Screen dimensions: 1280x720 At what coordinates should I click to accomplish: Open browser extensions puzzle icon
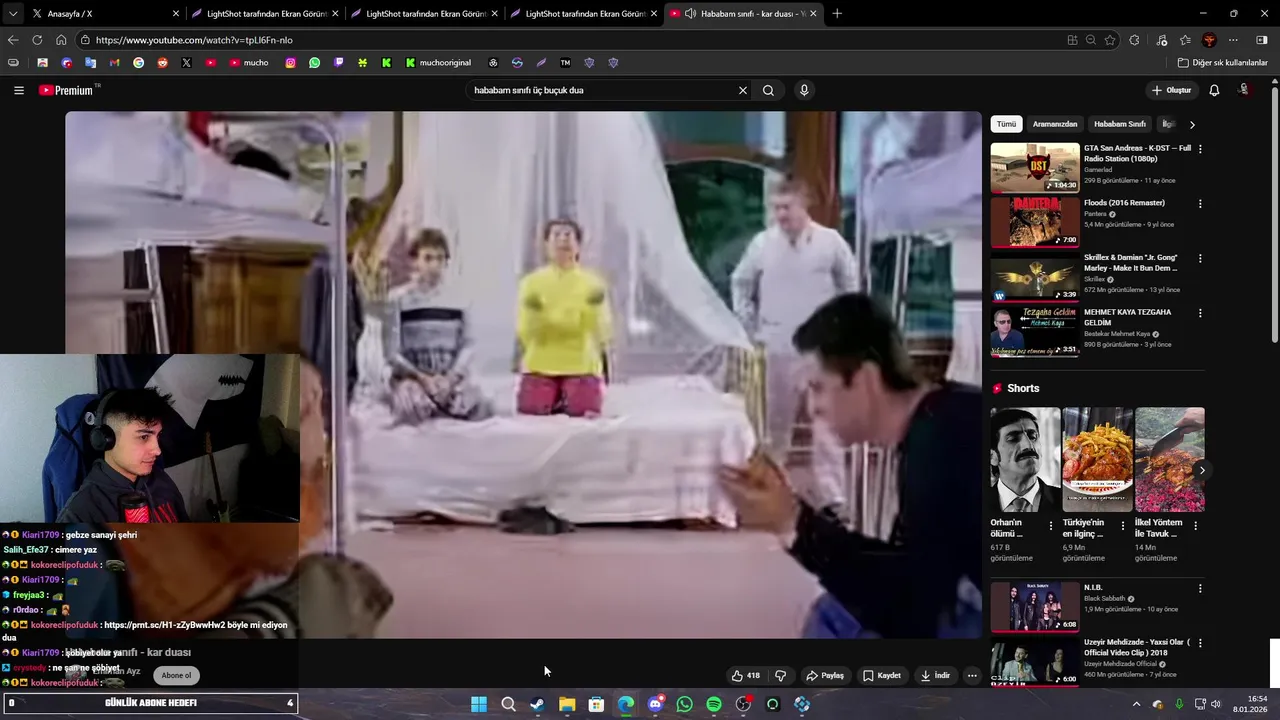click(1134, 40)
